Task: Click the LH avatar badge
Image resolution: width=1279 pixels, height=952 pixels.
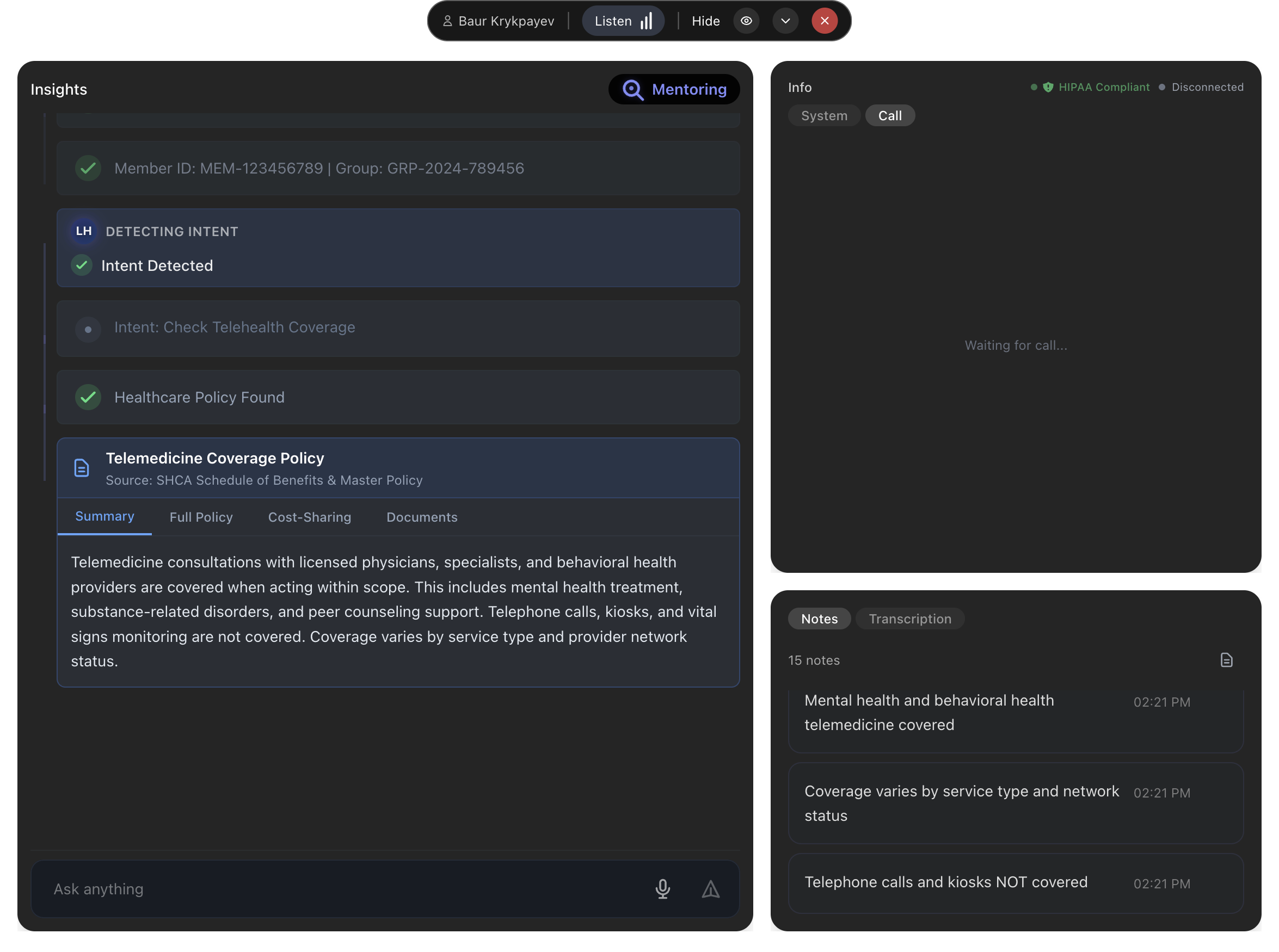Action: (84, 231)
